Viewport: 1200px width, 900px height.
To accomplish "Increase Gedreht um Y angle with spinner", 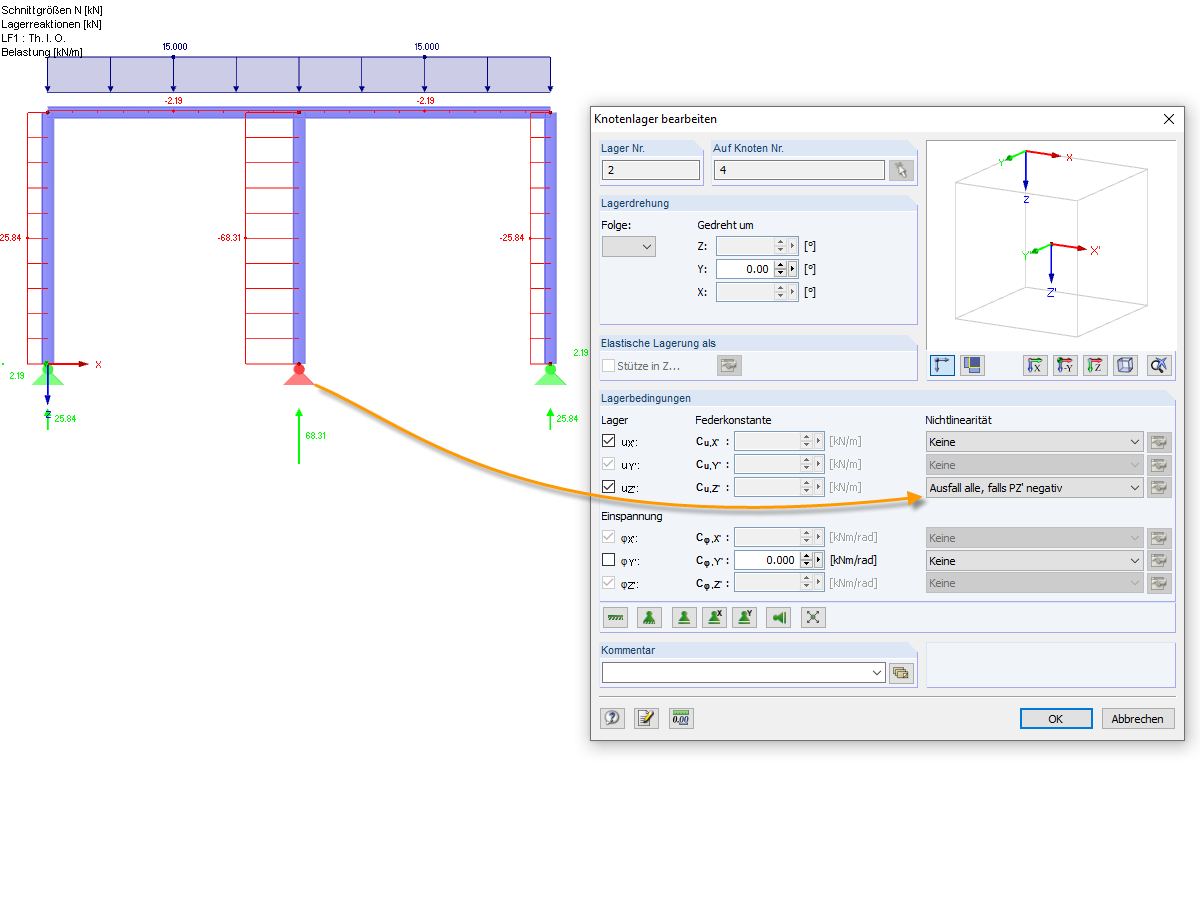I will coord(781,265).
